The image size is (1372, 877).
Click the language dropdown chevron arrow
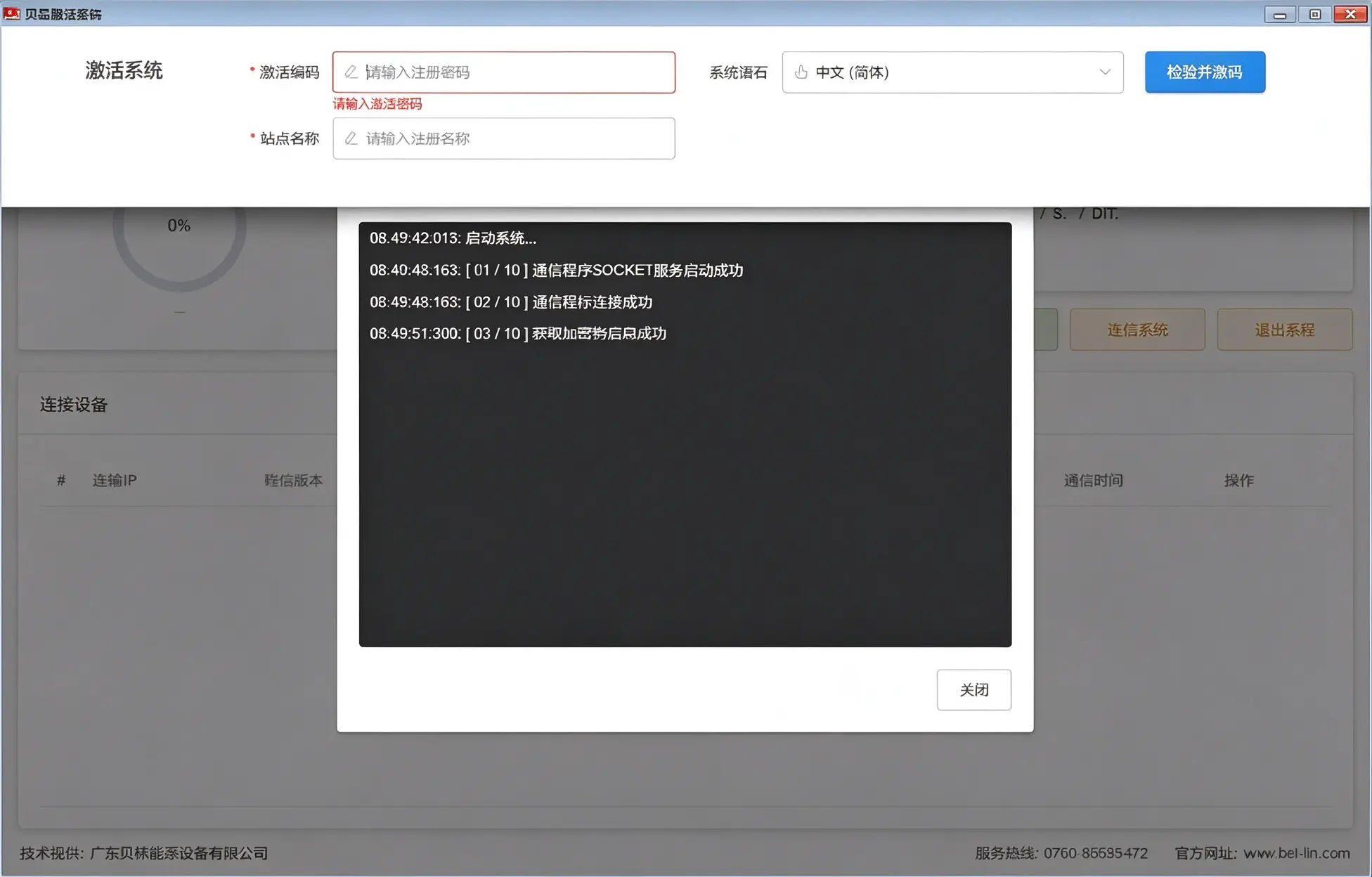(1105, 72)
